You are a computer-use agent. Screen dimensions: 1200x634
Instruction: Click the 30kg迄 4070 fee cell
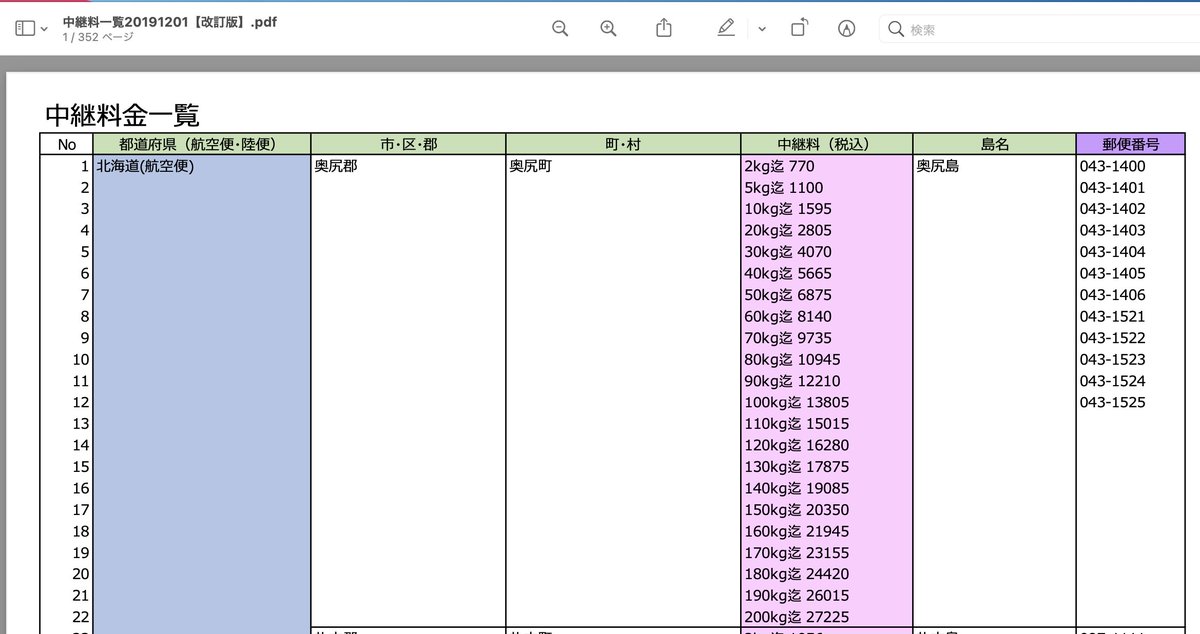[x=788, y=252]
